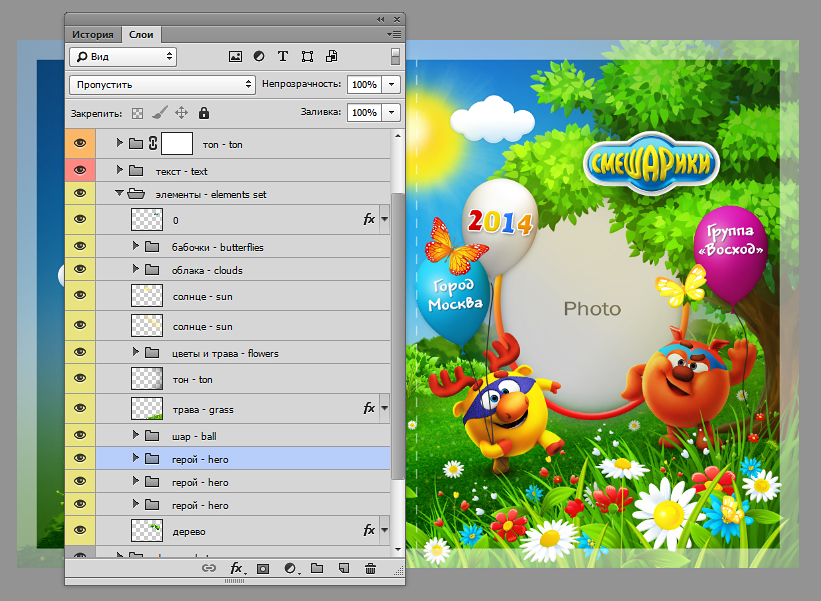This screenshot has width=821, height=601.
Task: Expand the 'облака - clouds' group
Action: pyautogui.click(x=136, y=270)
